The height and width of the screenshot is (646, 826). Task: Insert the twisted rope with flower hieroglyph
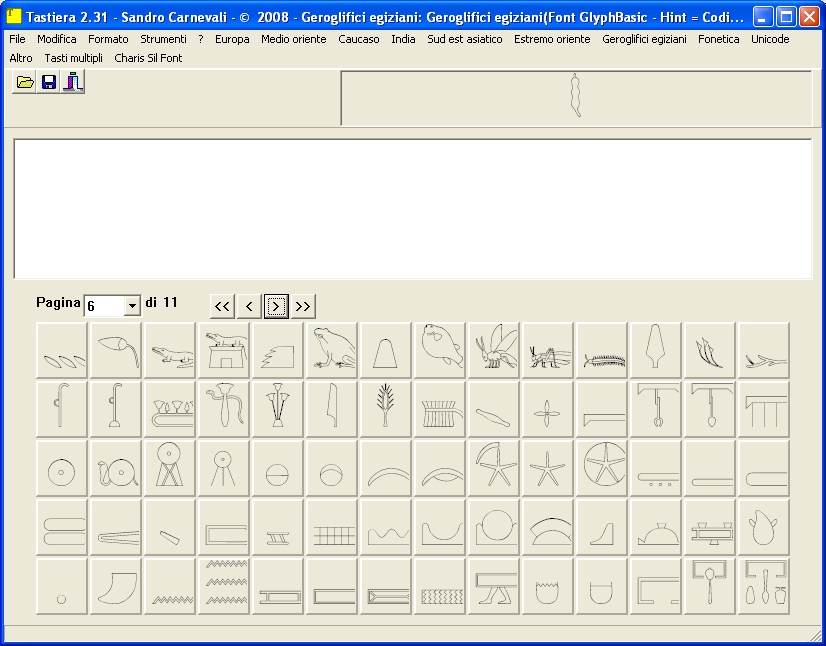tap(224, 409)
